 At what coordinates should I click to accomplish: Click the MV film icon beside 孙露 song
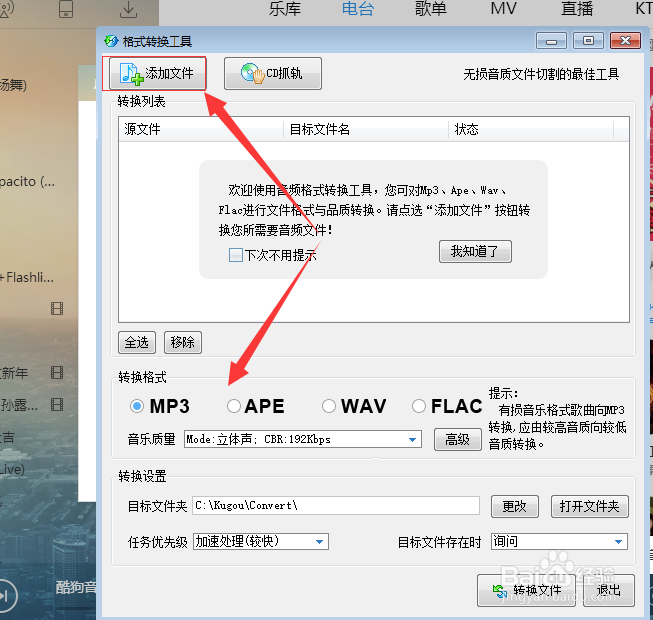pyautogui.click(x=57, y=404)
